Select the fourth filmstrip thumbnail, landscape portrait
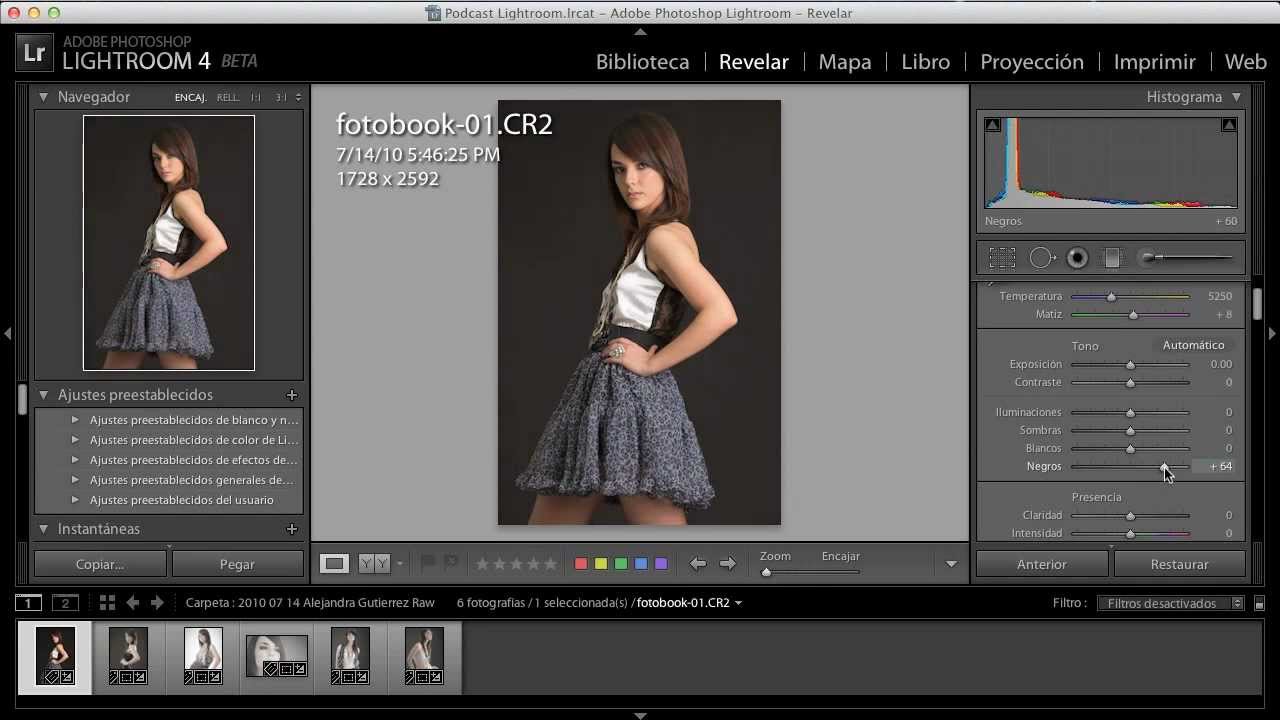1280x720 pixels. click(x=277, y=656)
